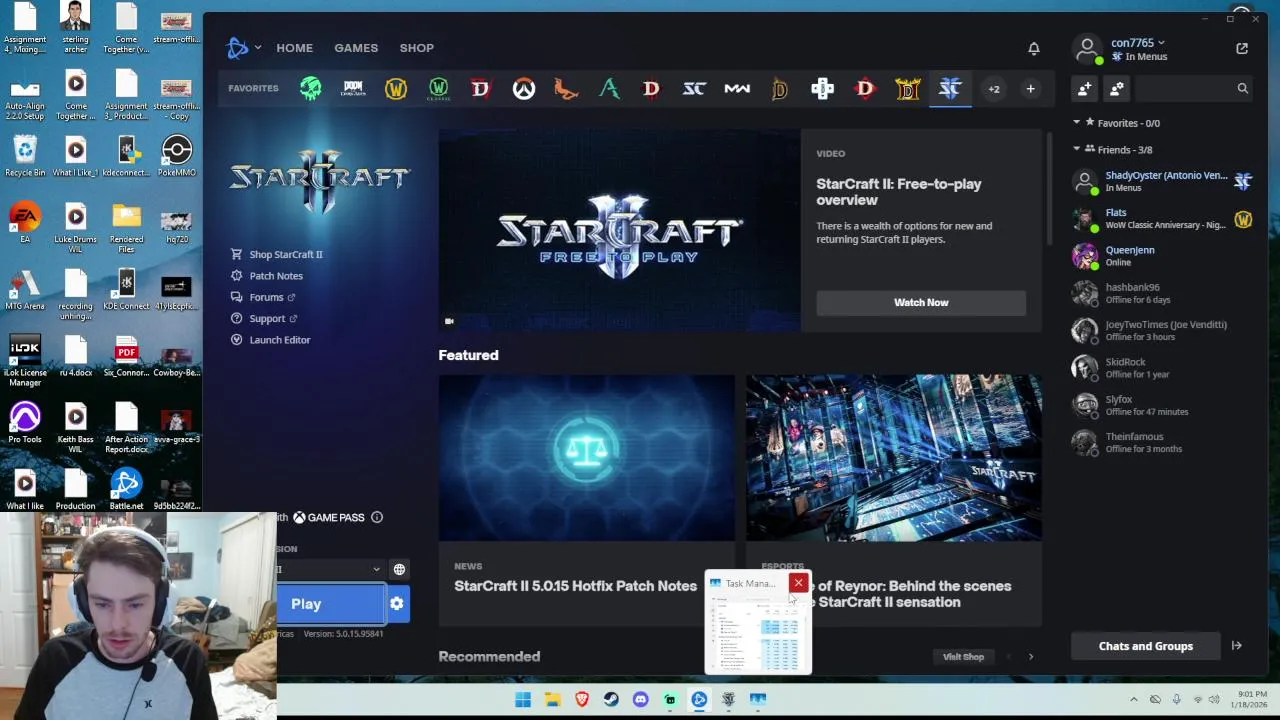Select offline friend JoeyTwoTimes
Image resolution: width=1280 pixels, height=720 pixels.
1162,330
